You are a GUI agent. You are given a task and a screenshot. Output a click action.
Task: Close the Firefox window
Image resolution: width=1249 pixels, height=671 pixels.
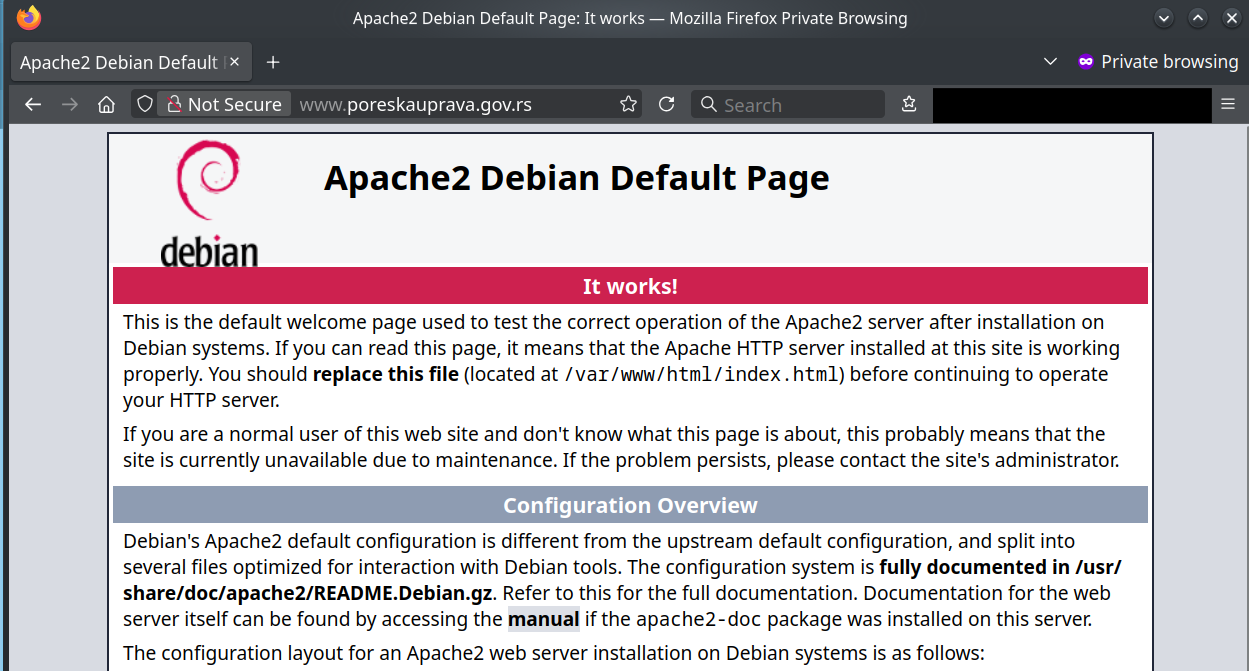1230,18
